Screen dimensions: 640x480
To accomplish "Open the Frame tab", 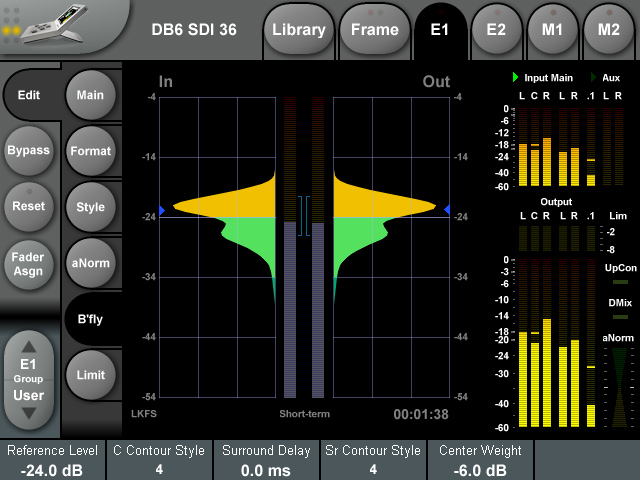I will point(374,30).
